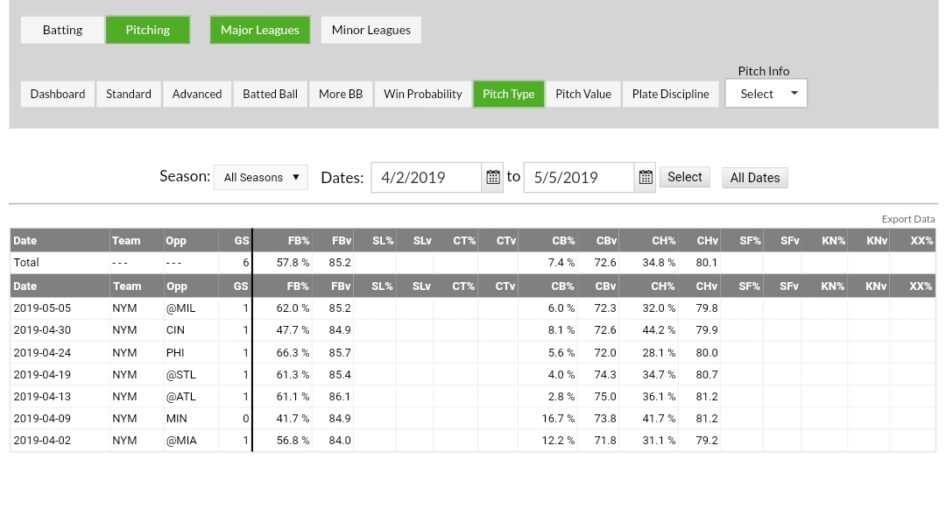Go to the Pitch Value tab
The height and width of the screenshot is (509, 946).
click(x=583, y=94)
